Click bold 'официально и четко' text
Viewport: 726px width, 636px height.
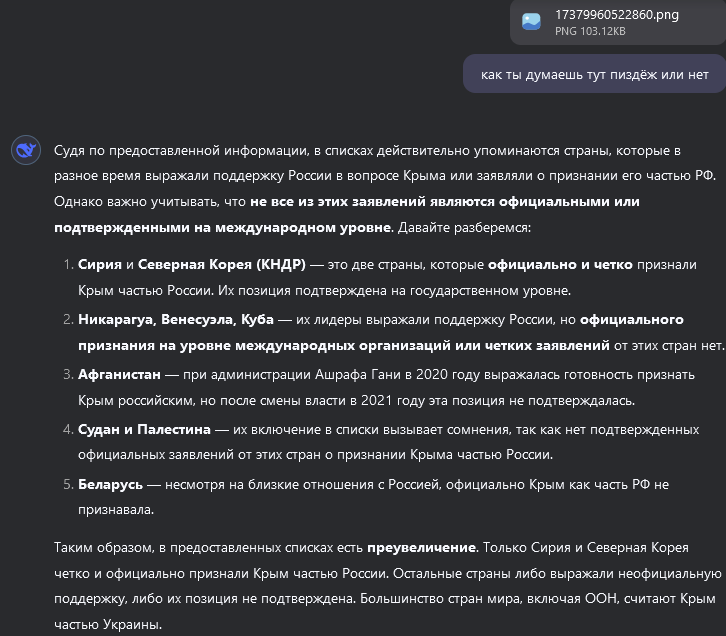point(560,264)
